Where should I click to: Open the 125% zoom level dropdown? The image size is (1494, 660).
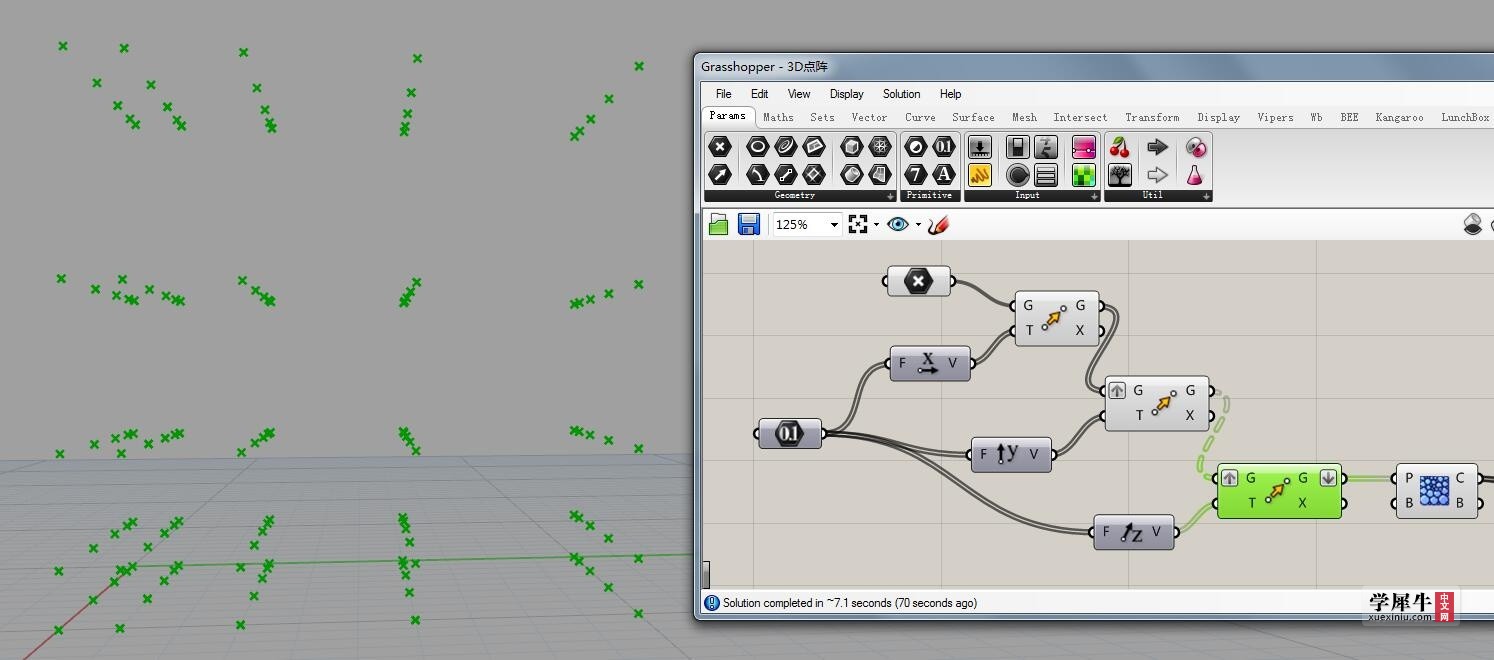[x=834, y=225]
